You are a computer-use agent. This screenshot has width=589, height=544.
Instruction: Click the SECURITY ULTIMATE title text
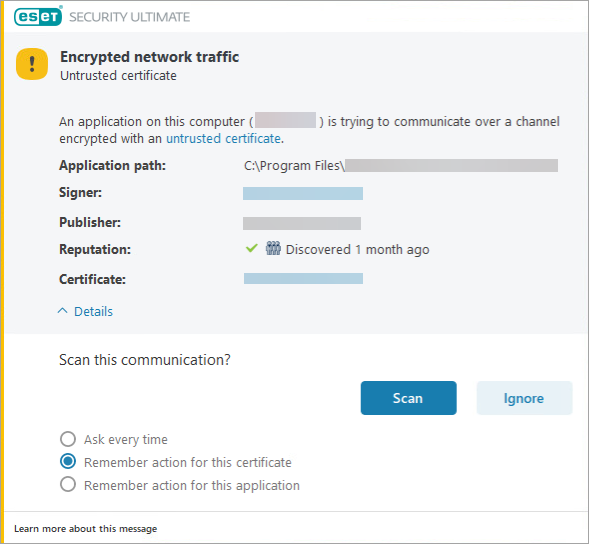pos(130,17)
